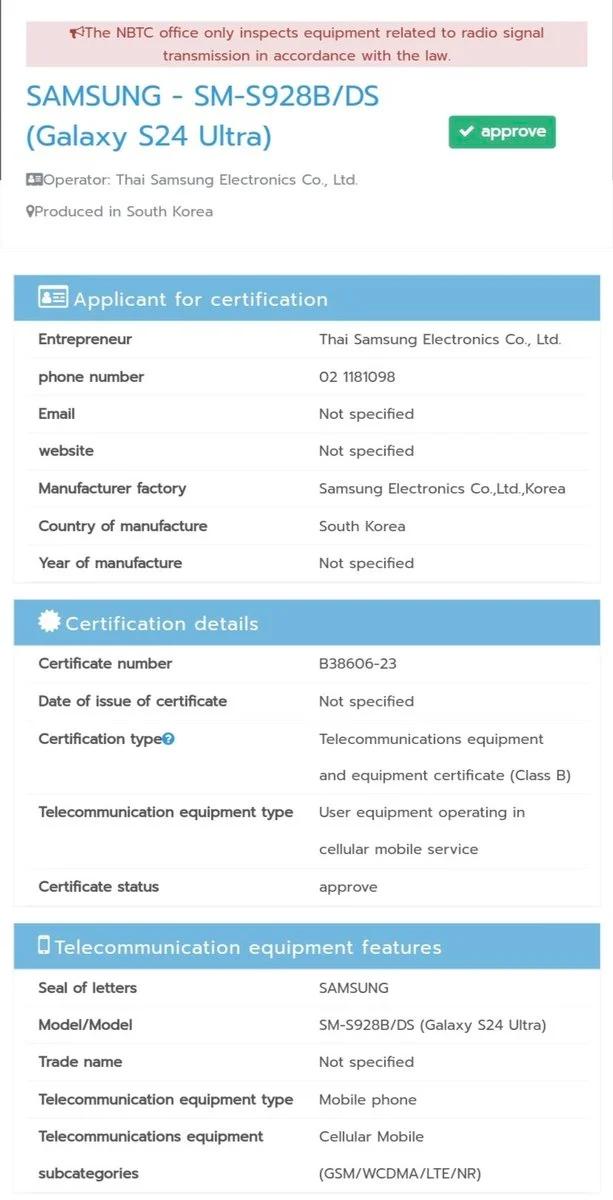Click the location pin icon beside Produced in South Korea
The image size is (613, 1200).
click(x=30, y=211)
